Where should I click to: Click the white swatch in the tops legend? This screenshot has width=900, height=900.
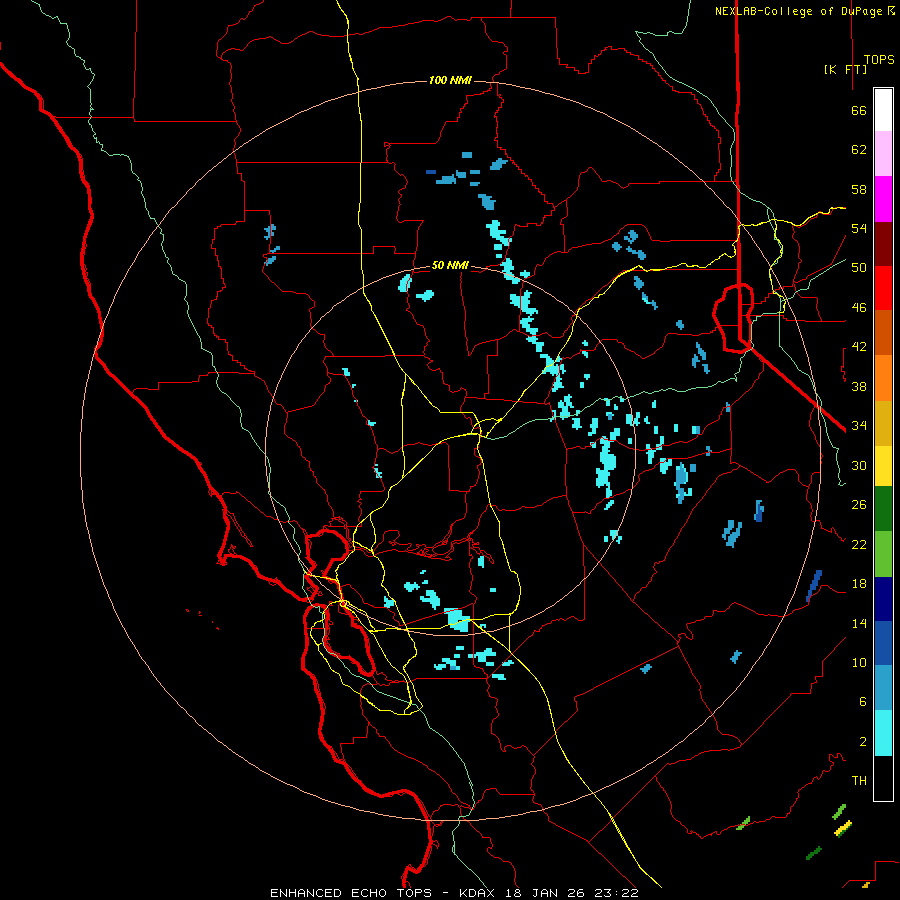(883, 110)
